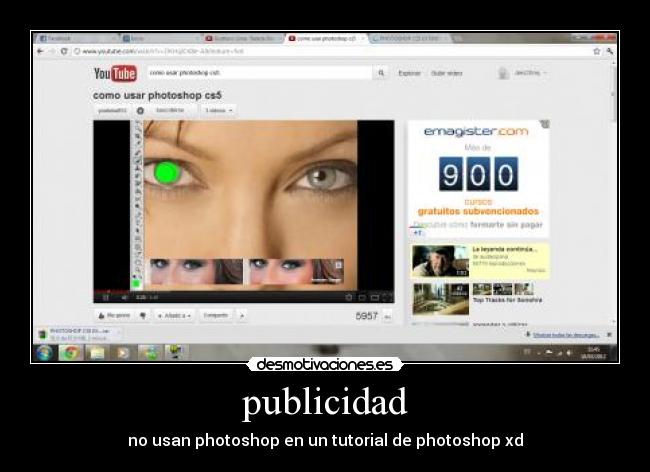650x472 pixels.
Task: Expand the user account menu in header
Action: 531,73
